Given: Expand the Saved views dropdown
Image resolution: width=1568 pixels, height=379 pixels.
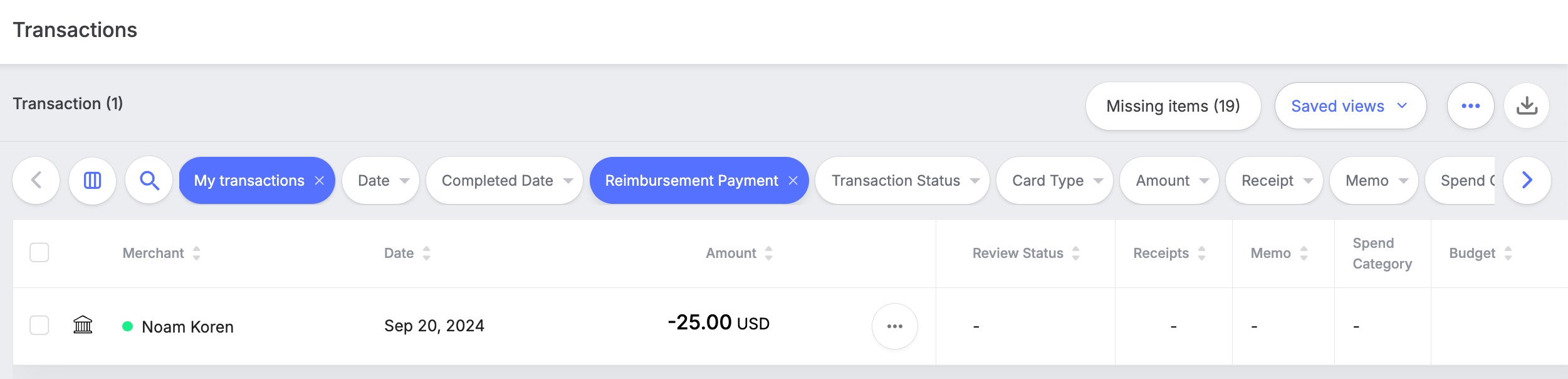Looking at the screenshot, I should pos(1350,106).
